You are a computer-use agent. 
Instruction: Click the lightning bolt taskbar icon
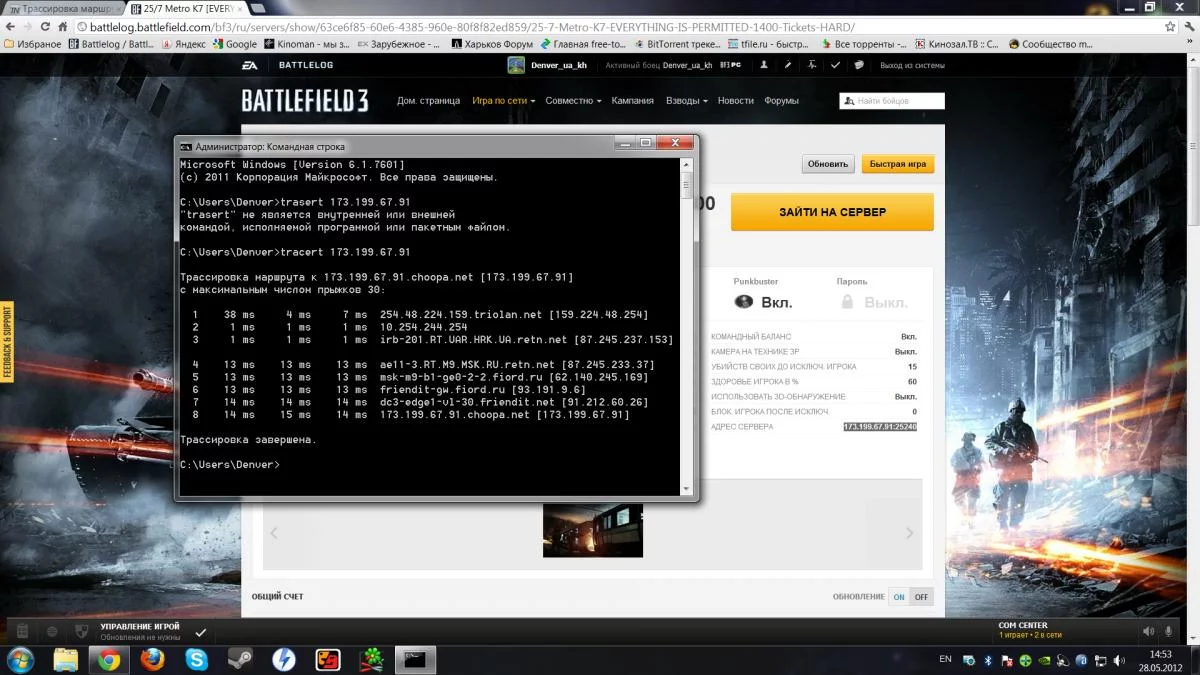tap(284, 659)
